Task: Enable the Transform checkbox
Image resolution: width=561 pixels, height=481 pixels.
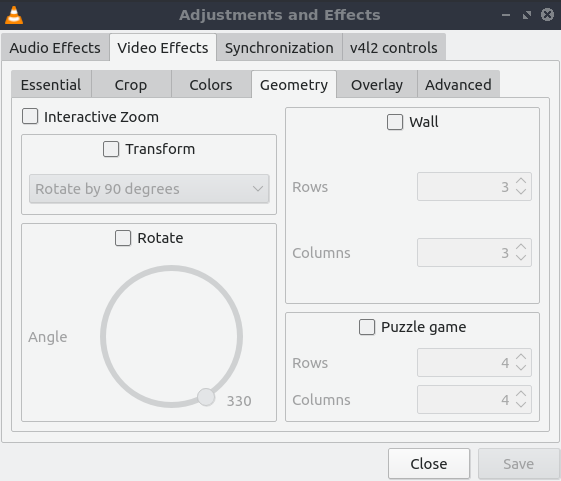Action: point(111,149)
